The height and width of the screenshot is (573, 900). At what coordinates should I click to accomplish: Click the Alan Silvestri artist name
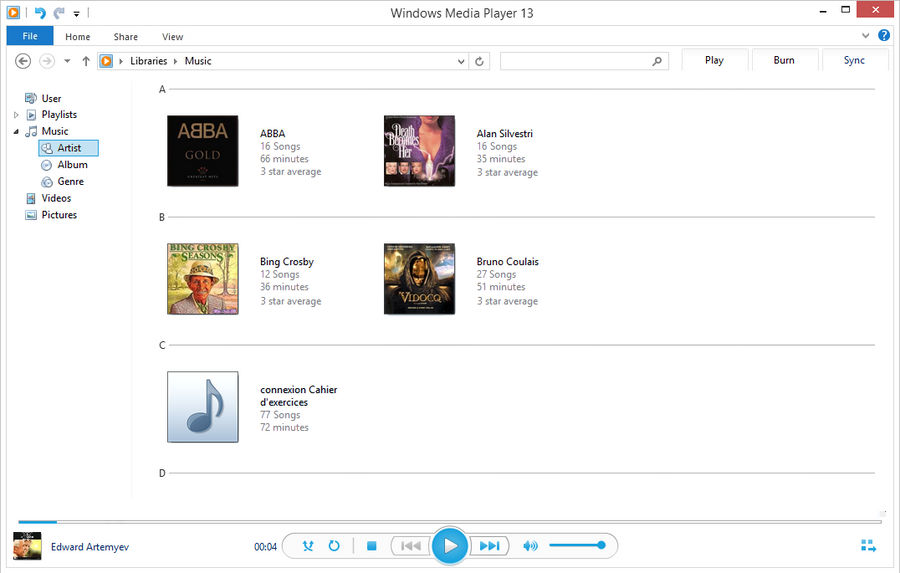click(505, 133)
